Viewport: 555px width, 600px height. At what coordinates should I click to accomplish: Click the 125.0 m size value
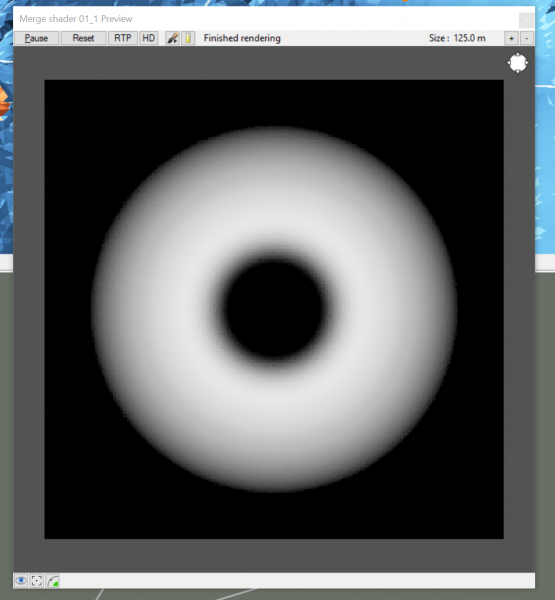(470, 38)
